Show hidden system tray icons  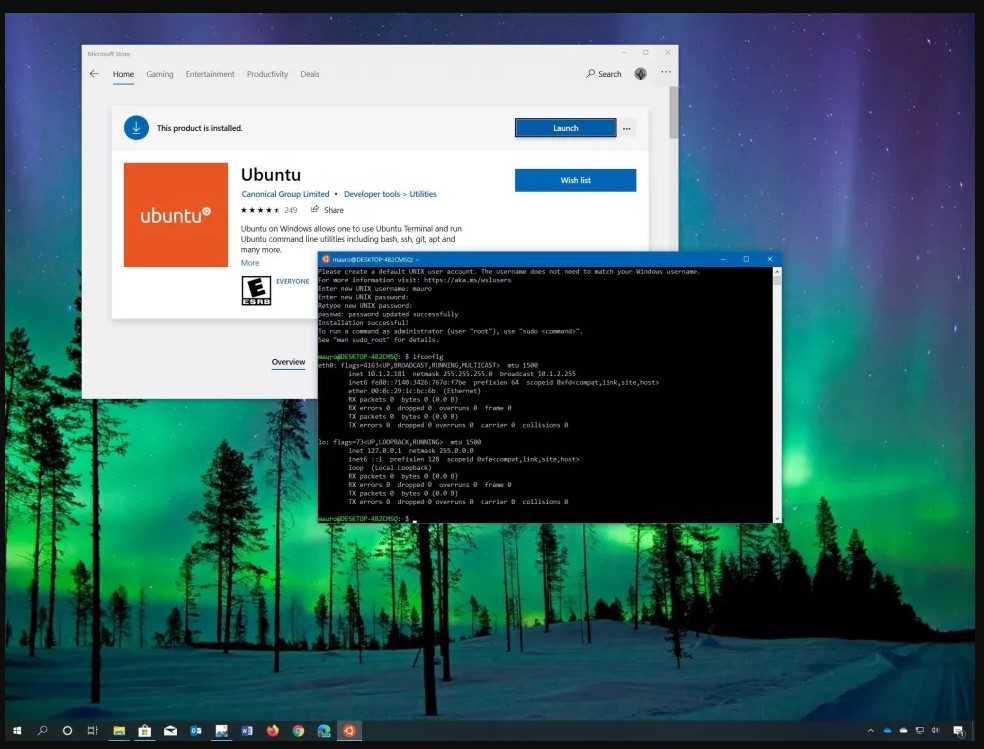coord(870,731)
